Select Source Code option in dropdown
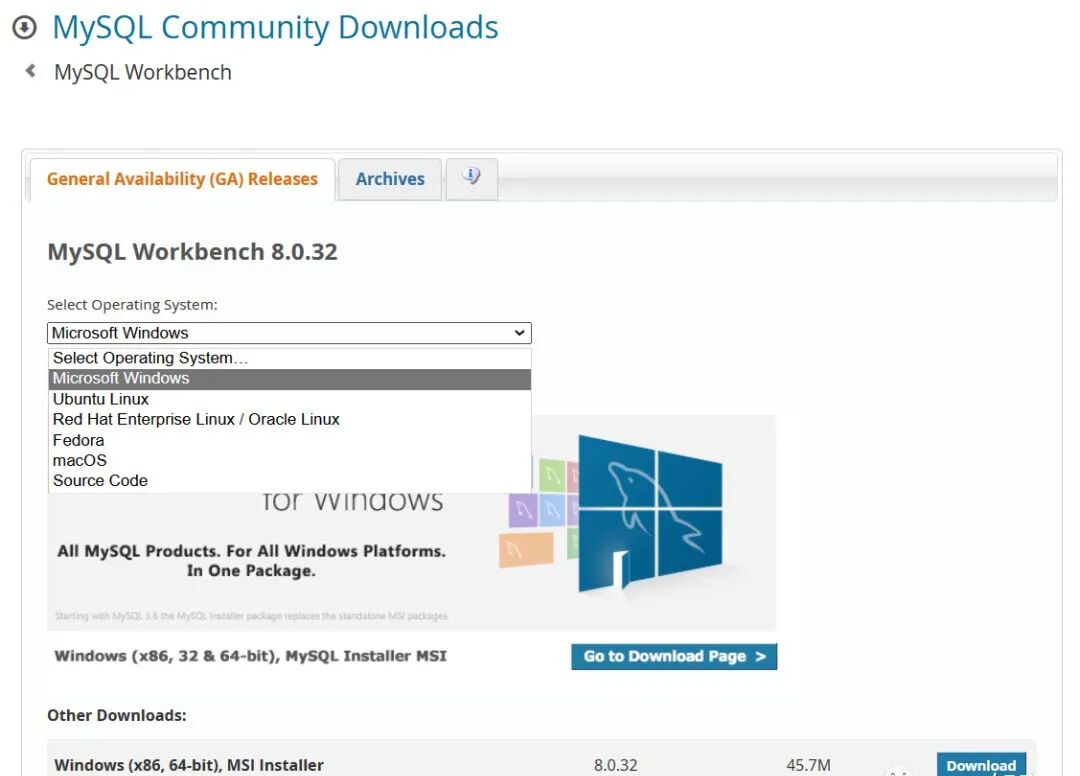This screenshot has width=1080, height=776. (x=289, y=481)
